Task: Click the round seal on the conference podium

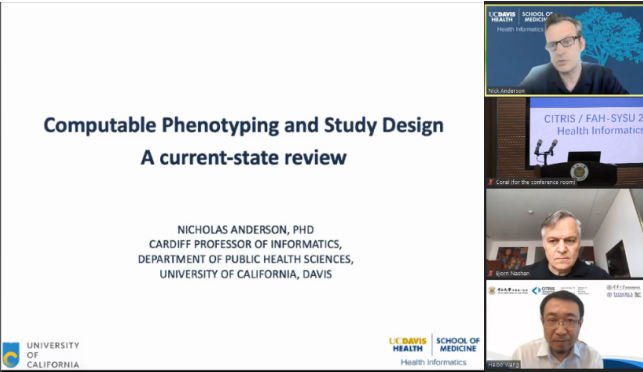Action: point(579,172)
